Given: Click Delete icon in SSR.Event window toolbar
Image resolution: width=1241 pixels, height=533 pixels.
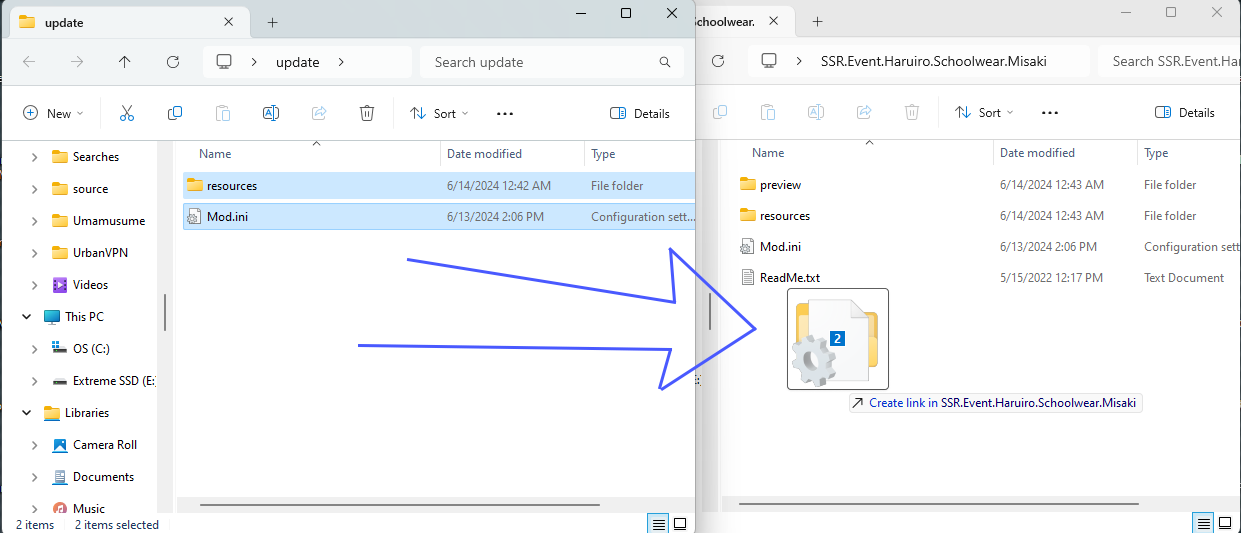Looking at the screenshot, I should 912,112.
